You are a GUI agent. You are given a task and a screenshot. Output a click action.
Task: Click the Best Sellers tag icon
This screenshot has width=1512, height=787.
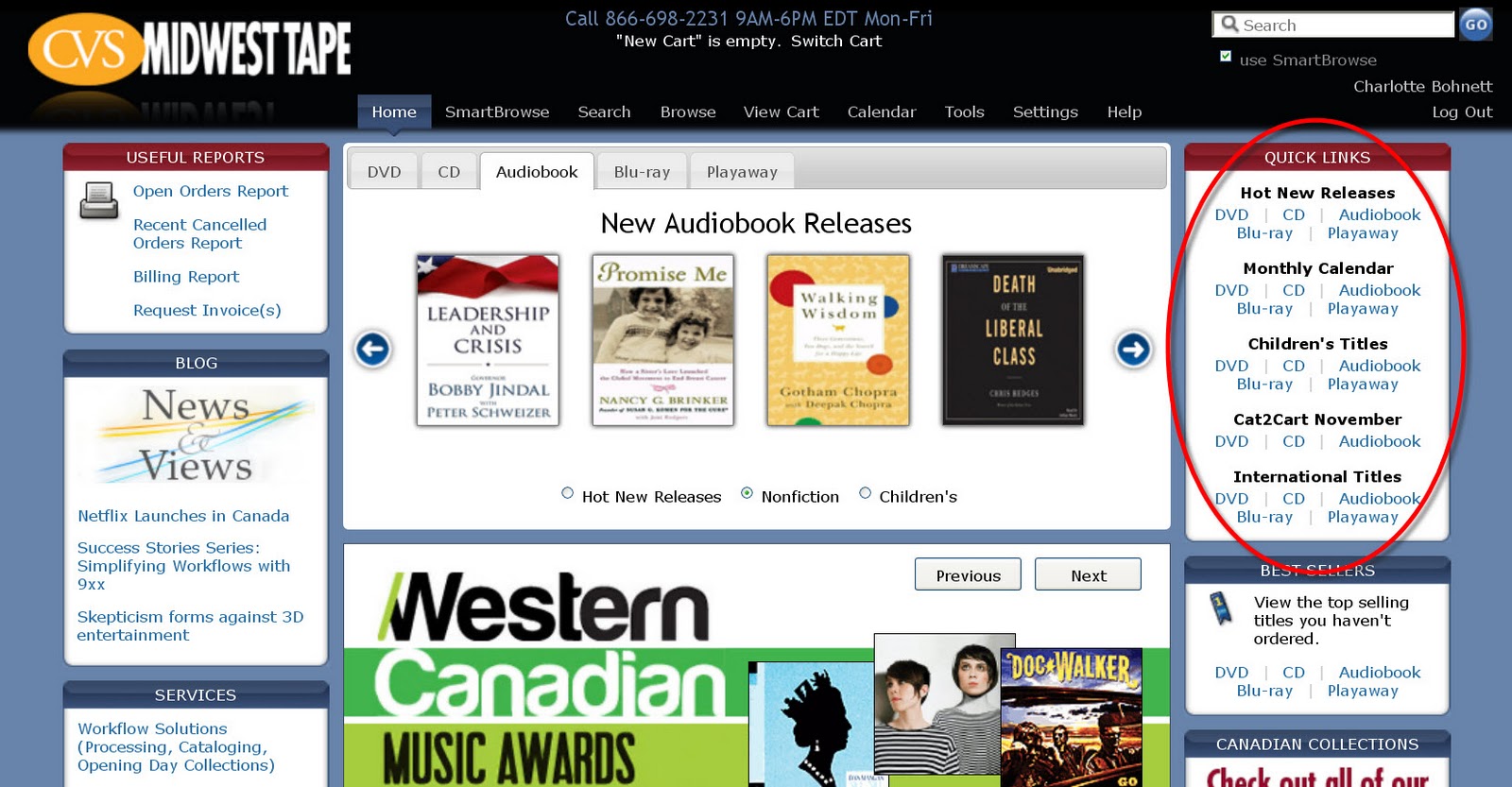click(x=1221, y=607)
